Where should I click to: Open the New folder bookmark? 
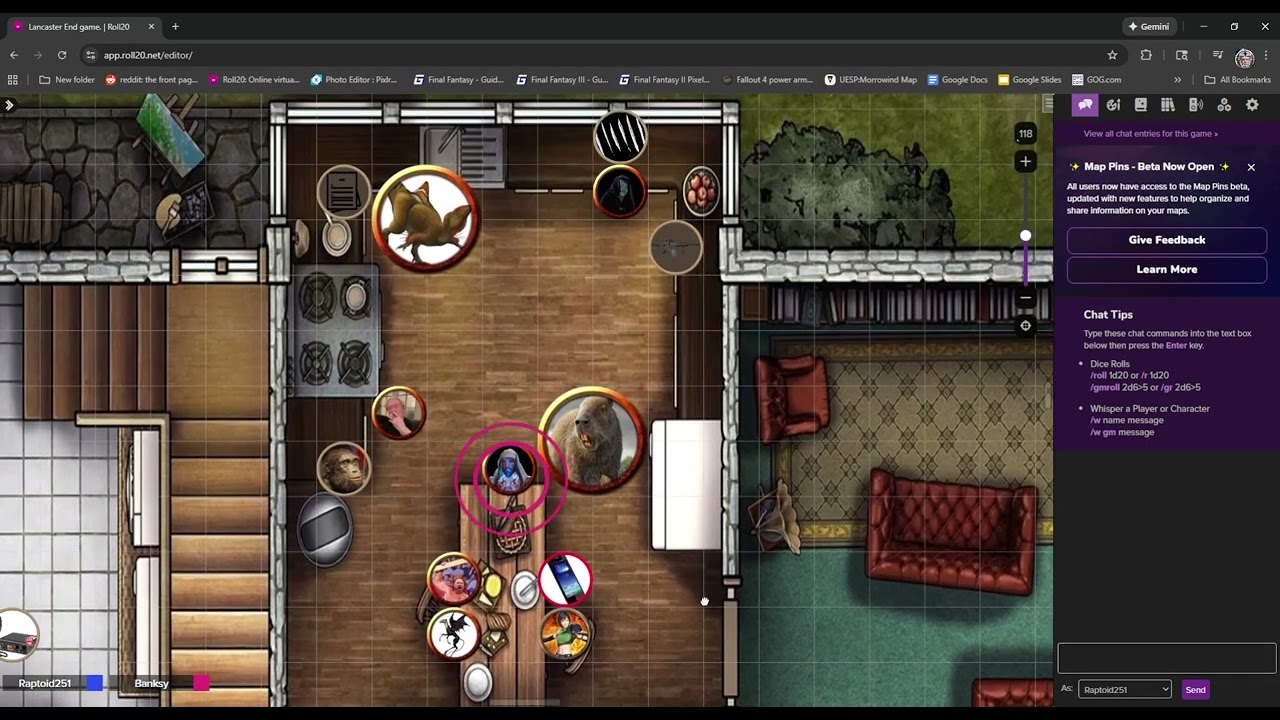point(67,80)
